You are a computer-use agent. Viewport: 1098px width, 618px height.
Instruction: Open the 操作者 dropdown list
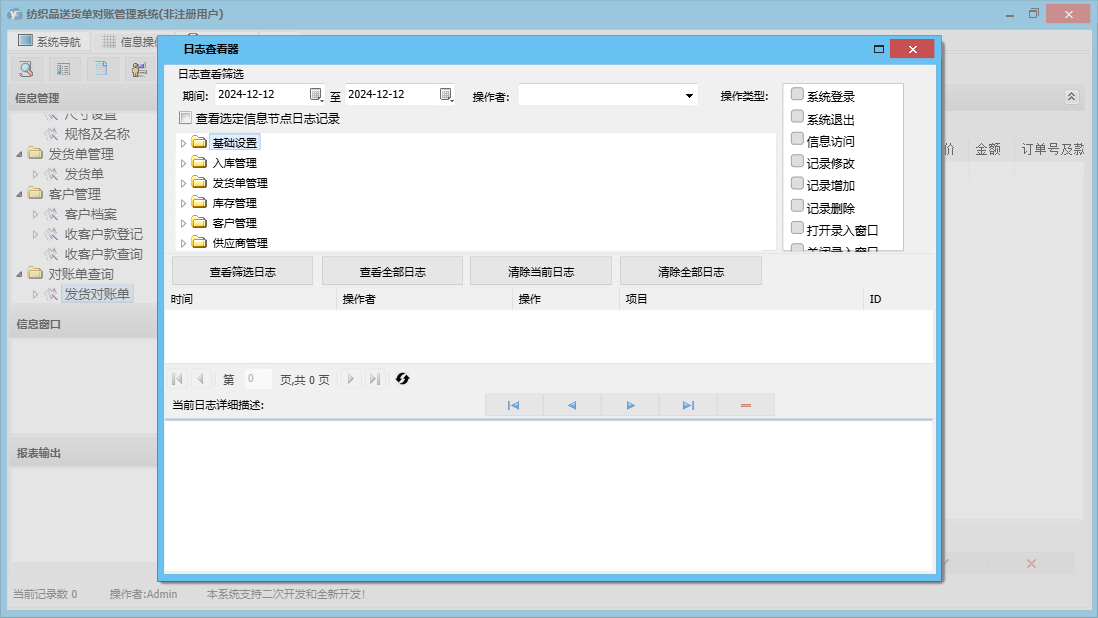689,96
